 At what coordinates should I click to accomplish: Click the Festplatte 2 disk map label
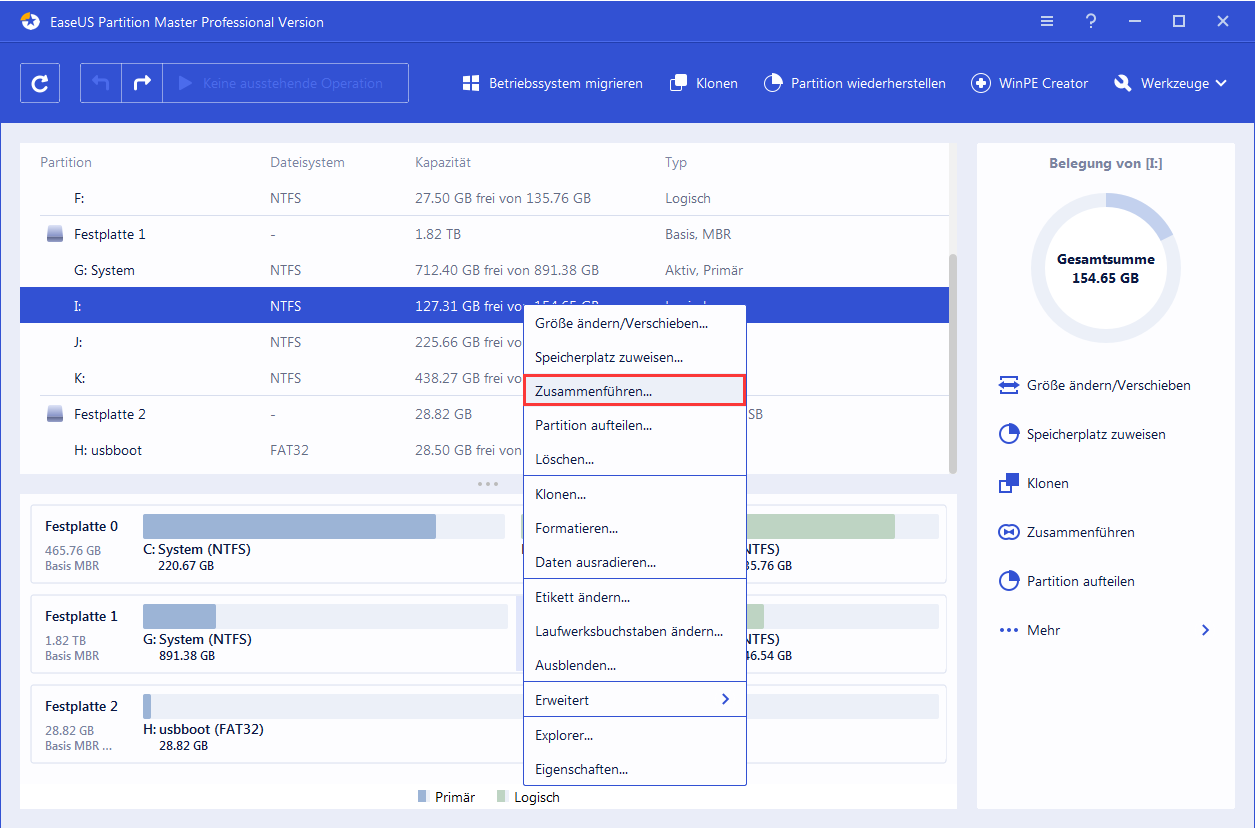(81, 706)
